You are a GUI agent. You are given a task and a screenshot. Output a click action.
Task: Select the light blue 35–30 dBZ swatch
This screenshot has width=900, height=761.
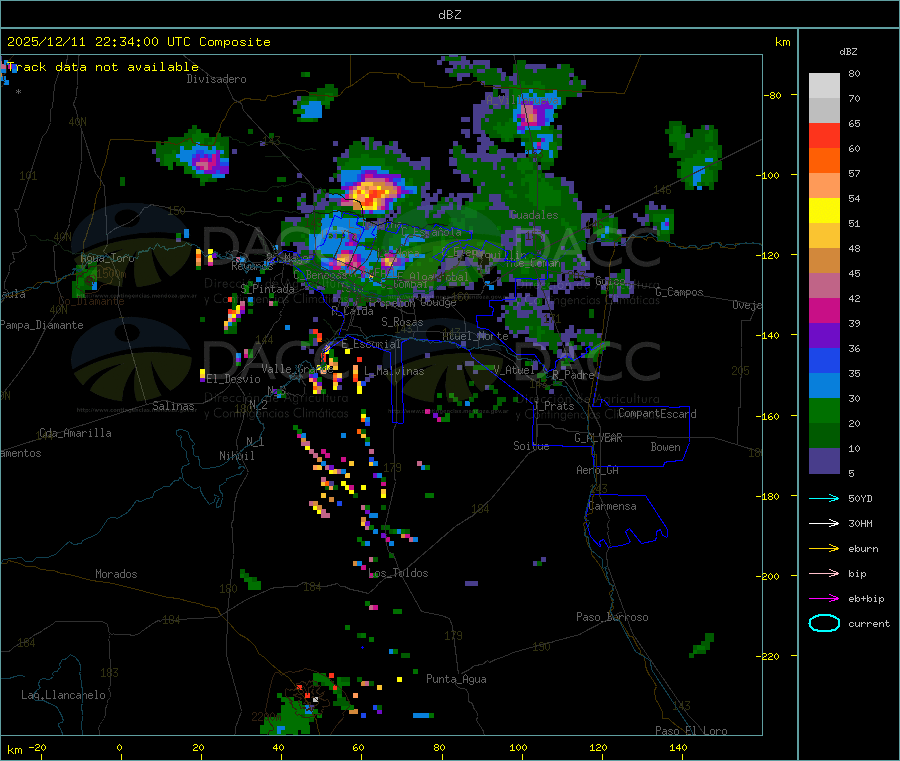coord(824,386)
